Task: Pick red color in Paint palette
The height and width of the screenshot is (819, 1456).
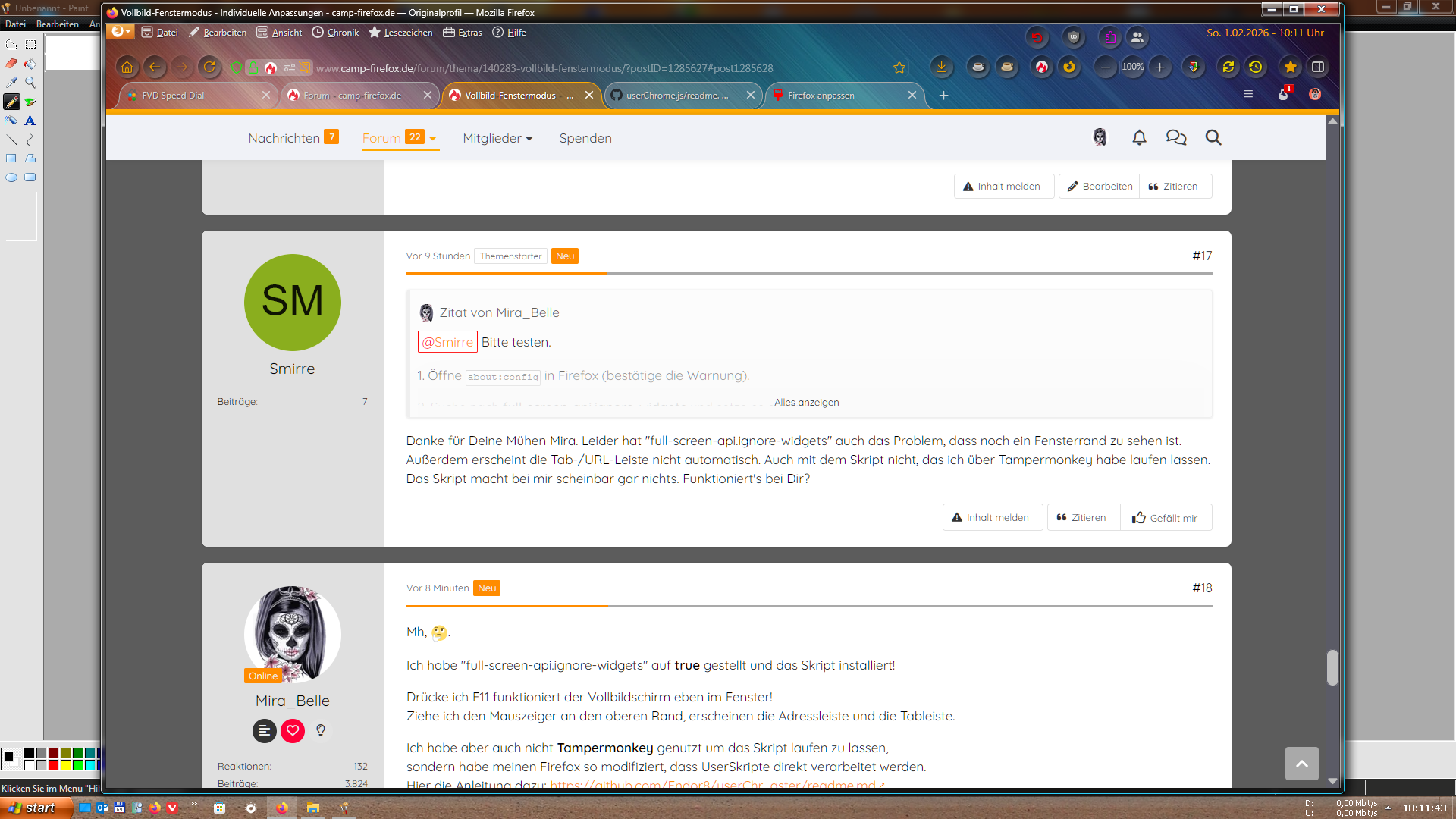Action: 54,765
